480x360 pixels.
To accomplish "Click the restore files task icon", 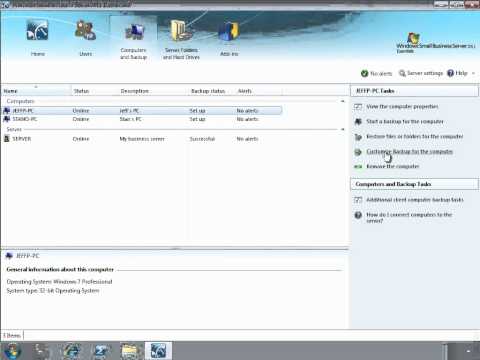I will coord(358,137).
